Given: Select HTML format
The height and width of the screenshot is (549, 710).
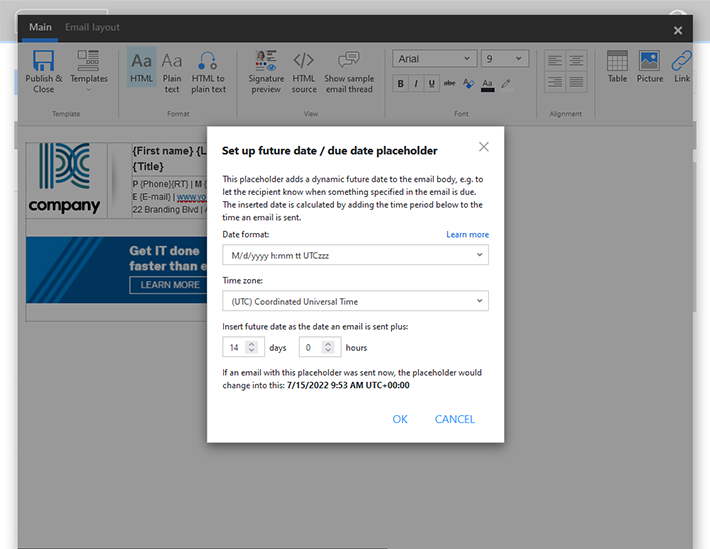Looking at the screenshot, I should point(141,67).
